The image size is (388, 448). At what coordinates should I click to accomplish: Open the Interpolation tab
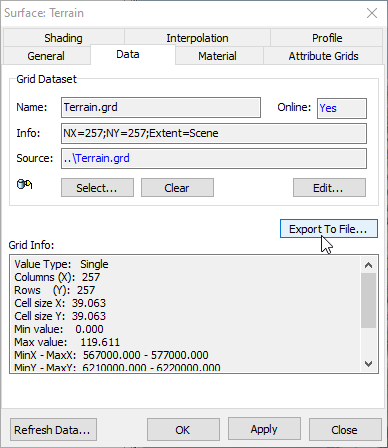(197, 38)
